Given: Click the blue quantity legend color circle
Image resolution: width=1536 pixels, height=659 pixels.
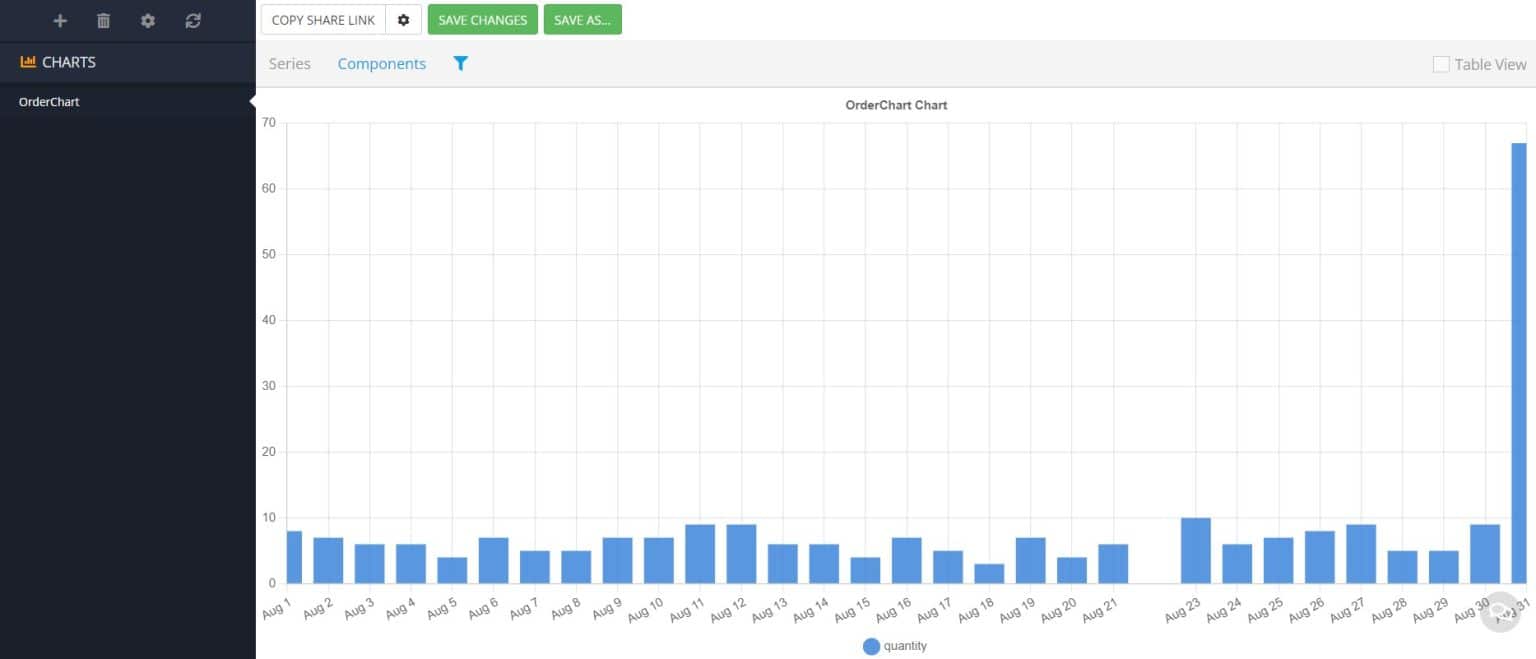Looking at the screenshot, I should pyautogui.click(x=871, y=647).
